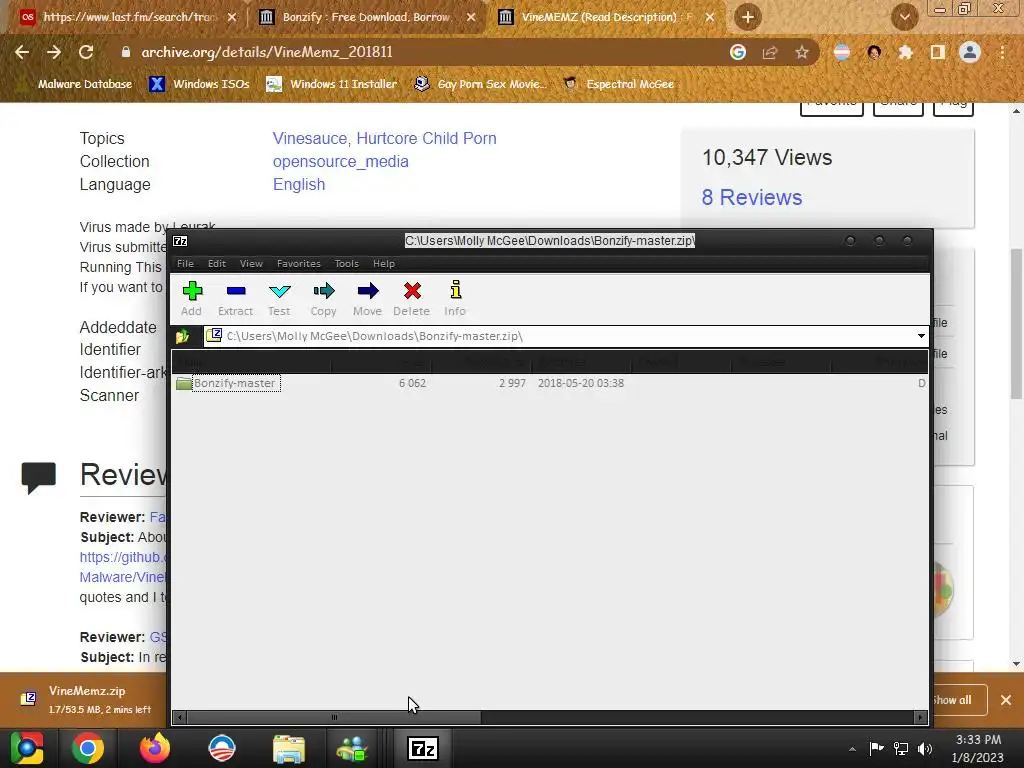Image resolution: width=1024 pixels, height=768 pixels.
Task: Click the 7-Zip horizontal scrollbar thumb
Action: point(334,717)
